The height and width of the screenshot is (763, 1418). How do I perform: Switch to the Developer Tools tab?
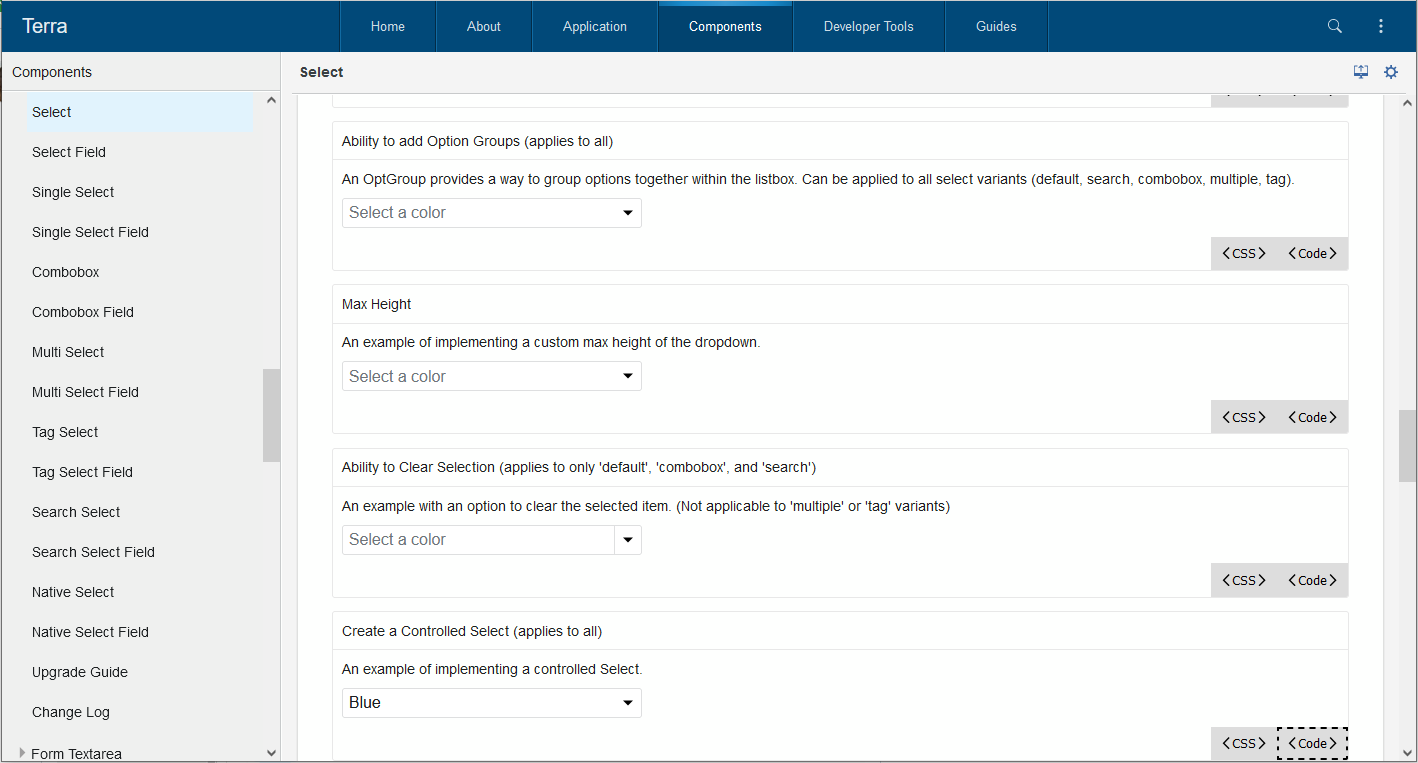pos(868,26)
